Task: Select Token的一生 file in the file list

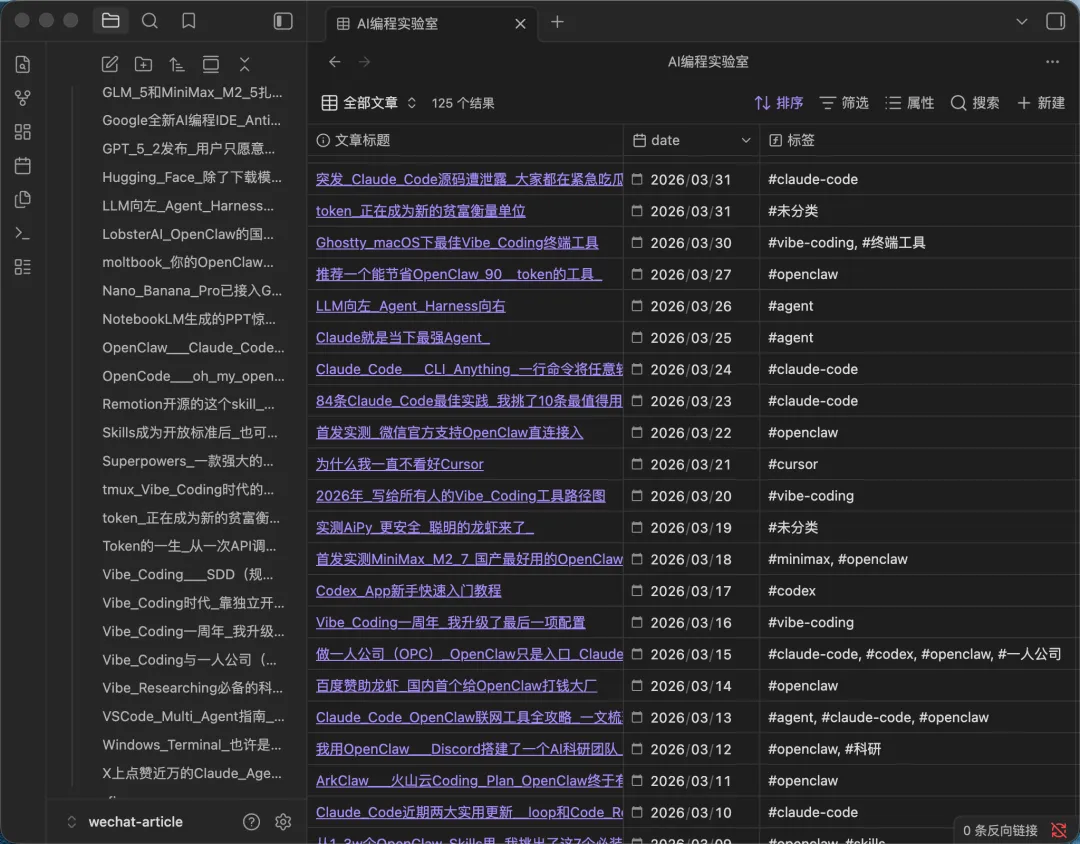Action: click(x=188, y=546)
